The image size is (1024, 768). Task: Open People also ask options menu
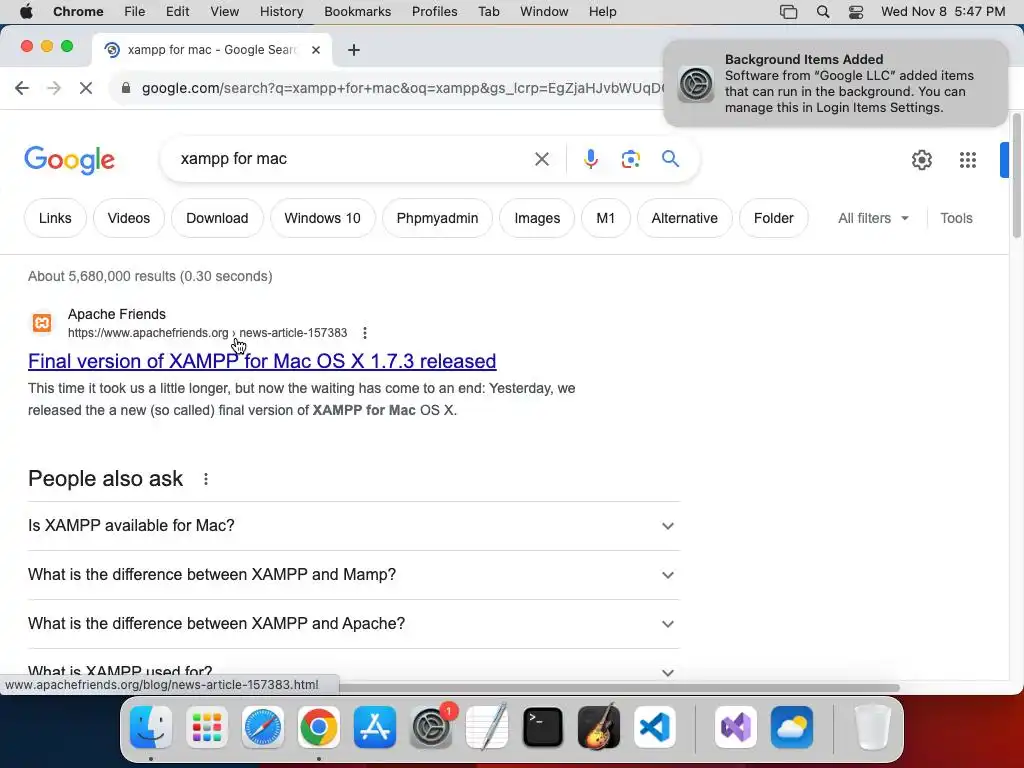[x=206, y=479]
